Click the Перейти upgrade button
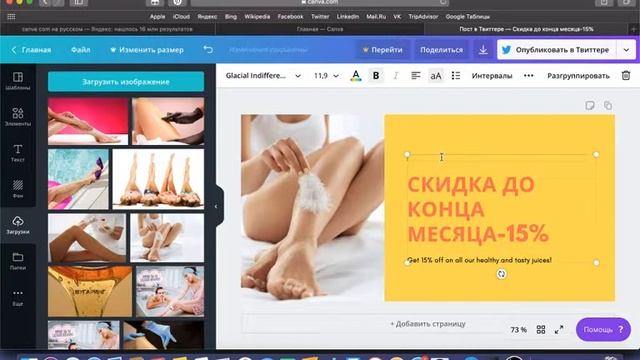 pos(382,50)
